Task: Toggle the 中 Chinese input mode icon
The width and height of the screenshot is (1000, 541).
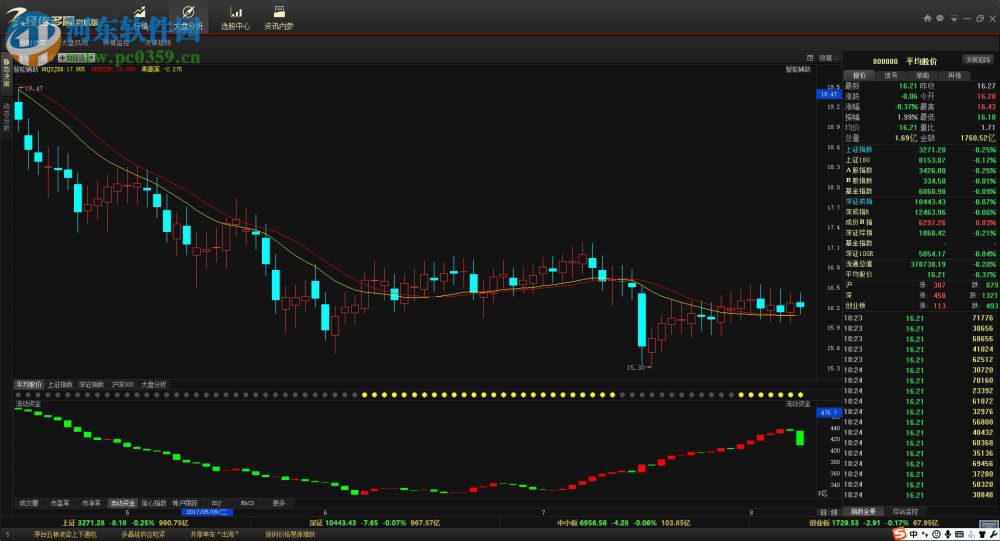Action: 914,534
